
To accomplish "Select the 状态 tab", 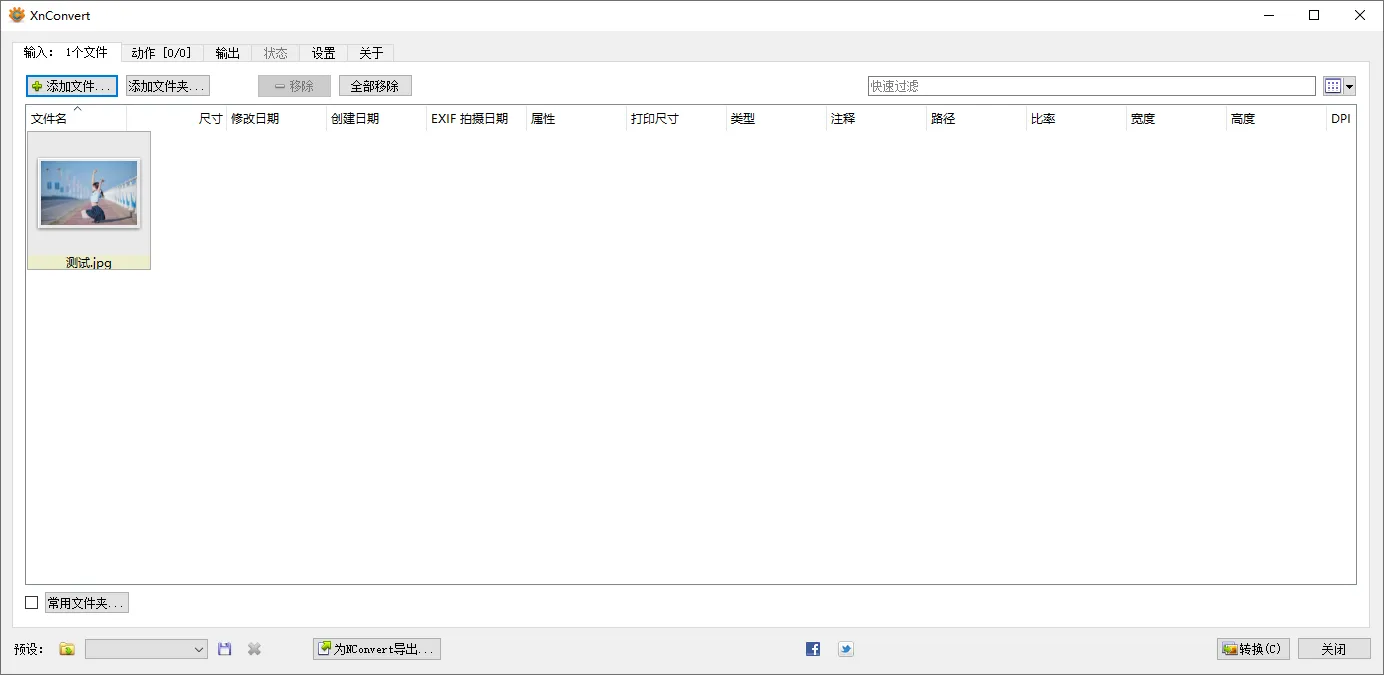I will (x=276, y=53).
